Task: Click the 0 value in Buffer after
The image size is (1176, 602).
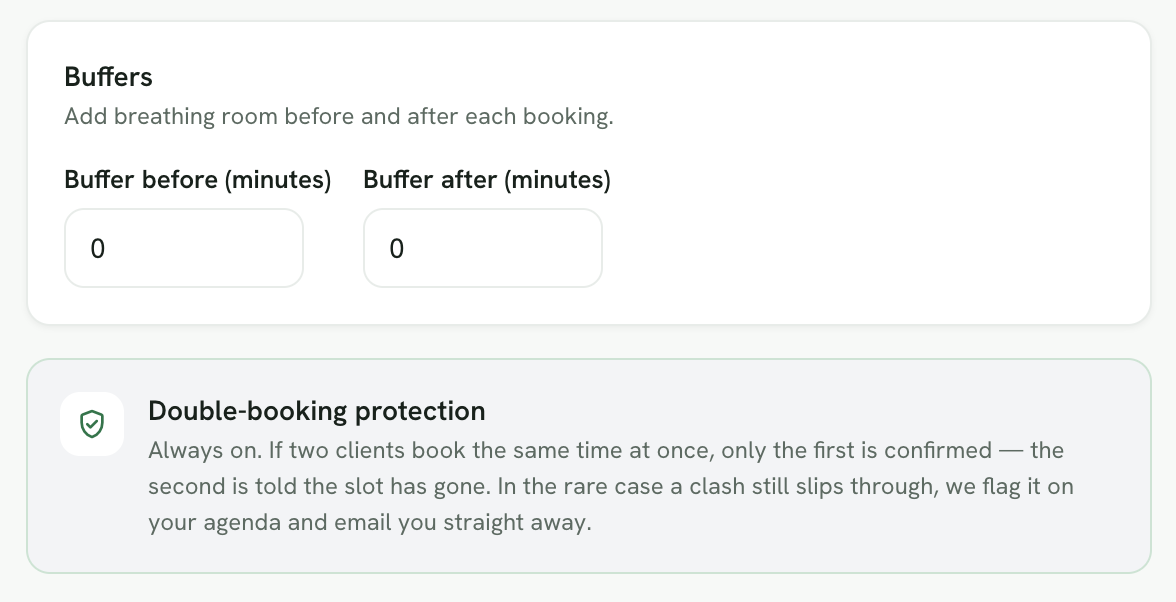Action: [x=397, y=249]
